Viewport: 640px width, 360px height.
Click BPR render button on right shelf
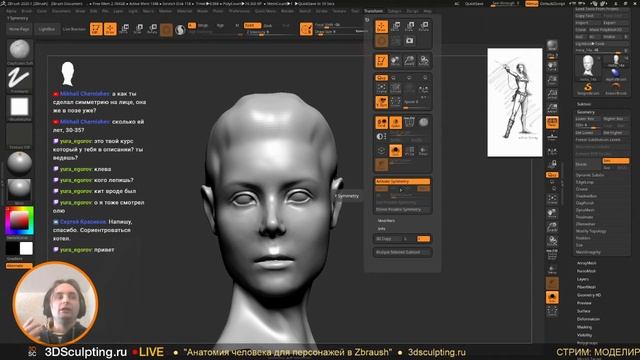coord(552,44)
